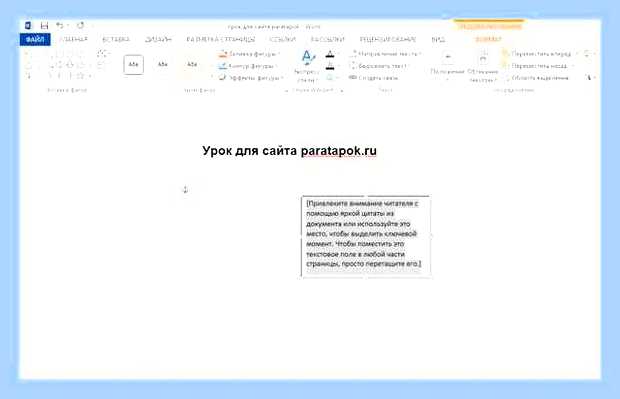Screen dimensions: 620x399
Task: Click the text fill color A icon
Action: [329, 54]
